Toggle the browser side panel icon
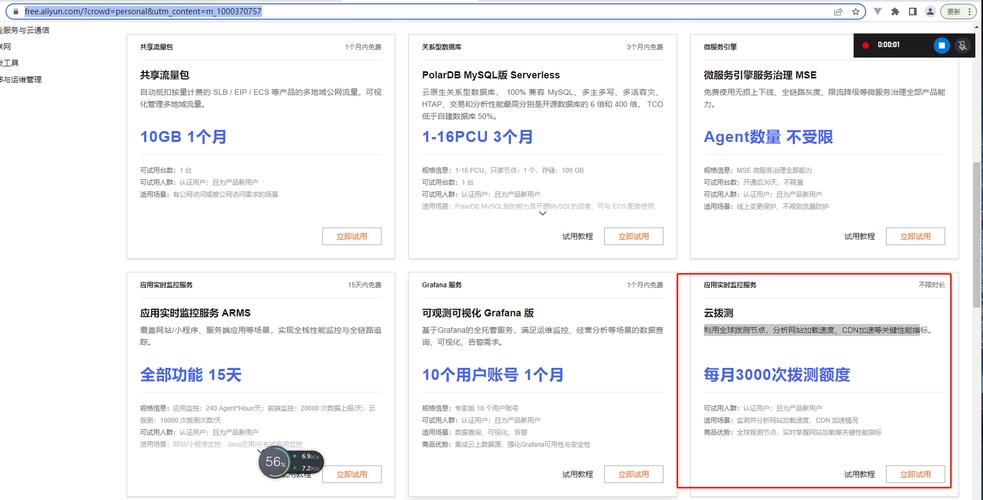 pos(913,11)
